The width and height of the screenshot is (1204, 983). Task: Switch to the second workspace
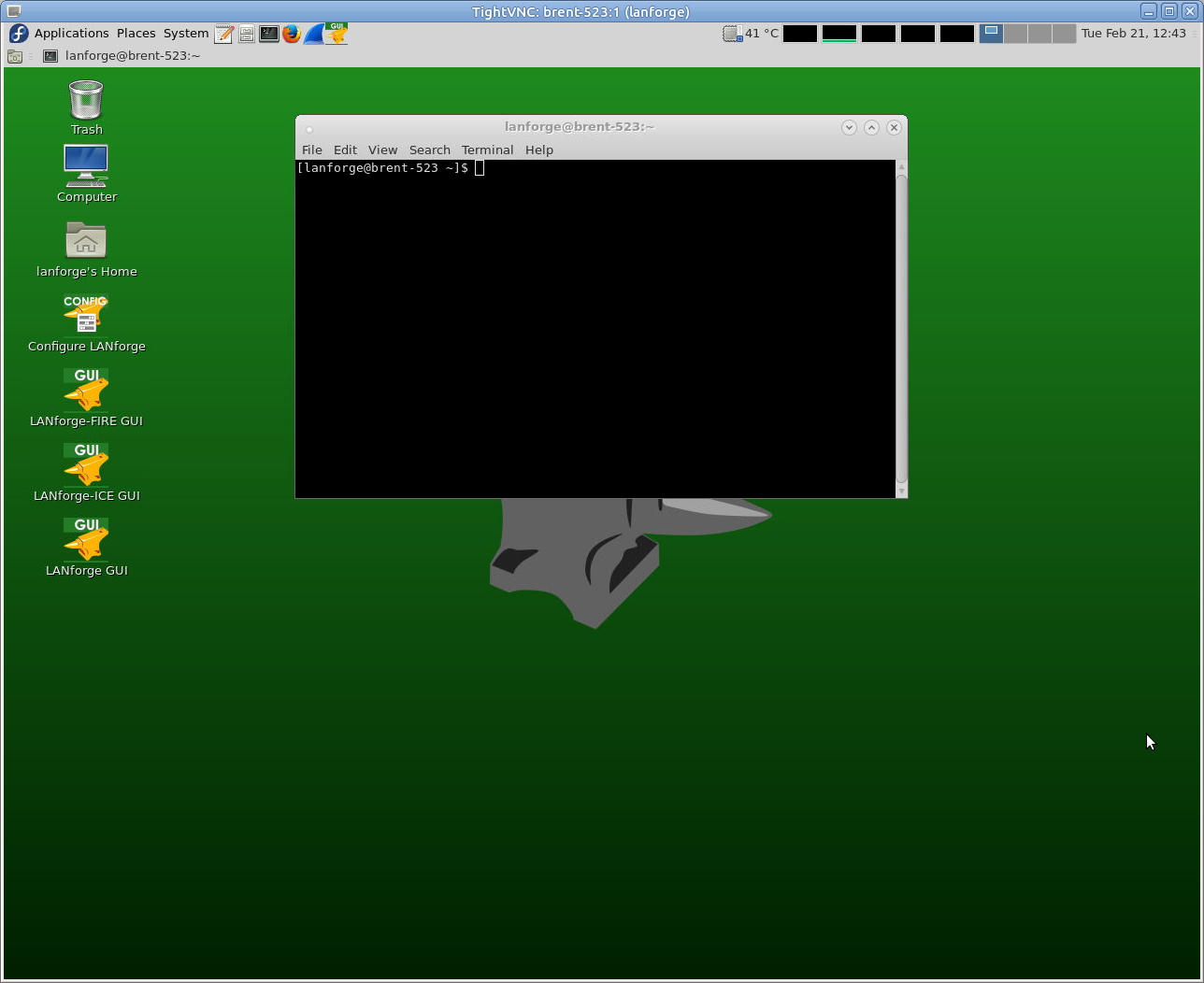1015,34
